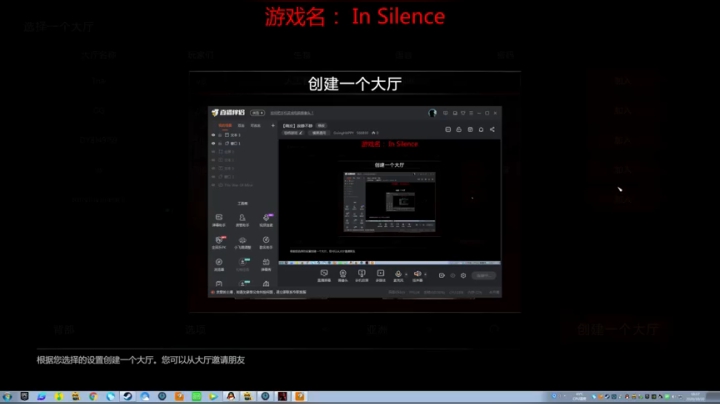Click the Windows Start orb

7,396
